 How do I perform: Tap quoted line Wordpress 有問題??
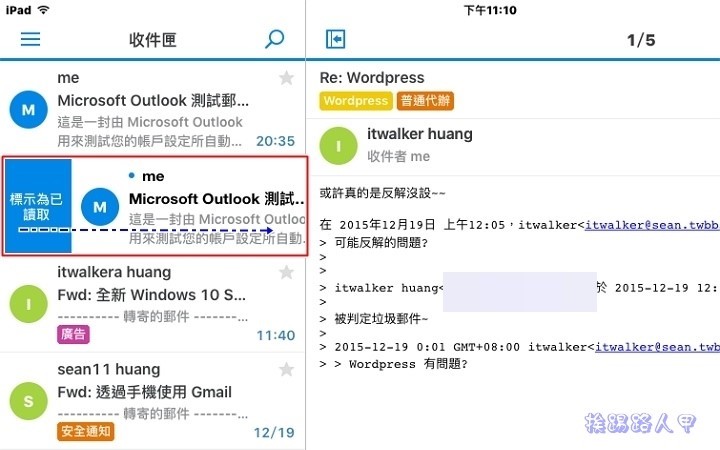[408, 364]
